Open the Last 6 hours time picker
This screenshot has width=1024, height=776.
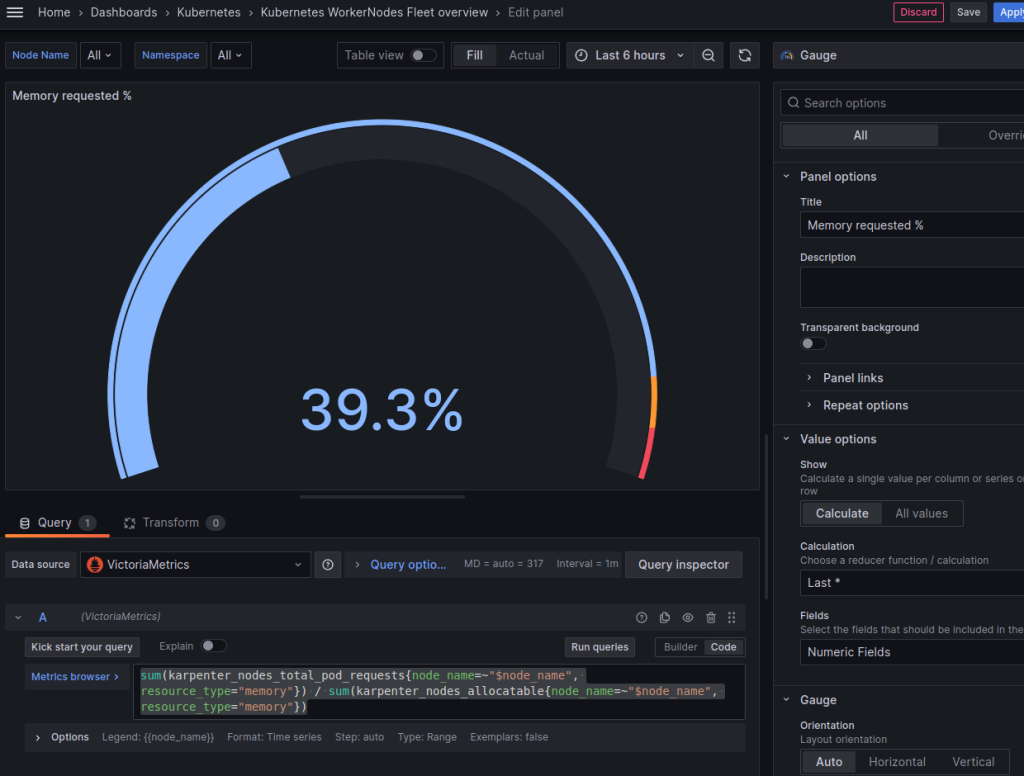coord(630,55)
